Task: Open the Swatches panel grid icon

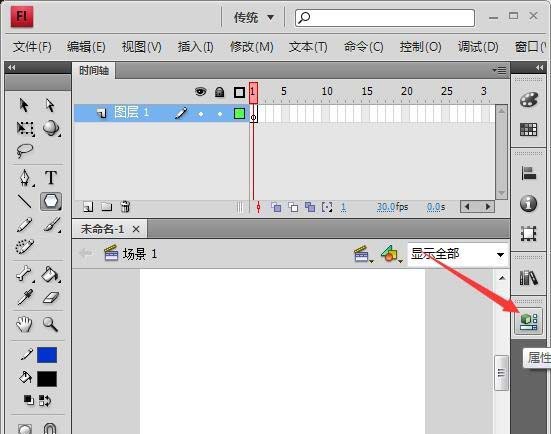Action: (x=528, y=130)
